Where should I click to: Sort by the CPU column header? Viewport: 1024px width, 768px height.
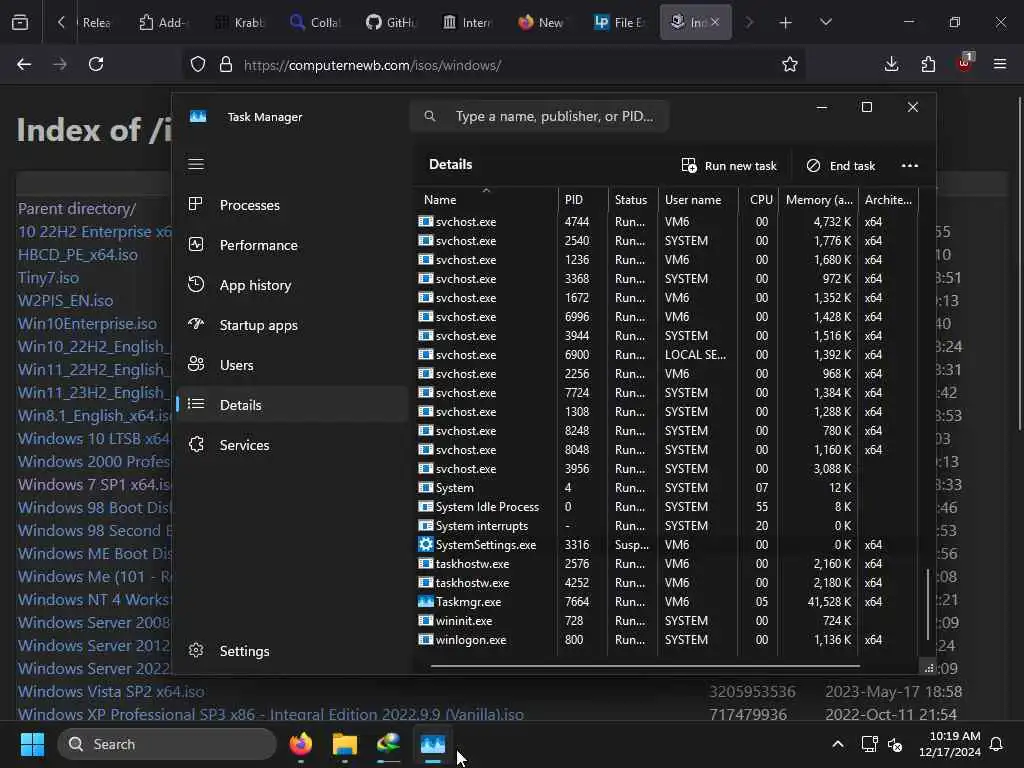coord(758,200)
